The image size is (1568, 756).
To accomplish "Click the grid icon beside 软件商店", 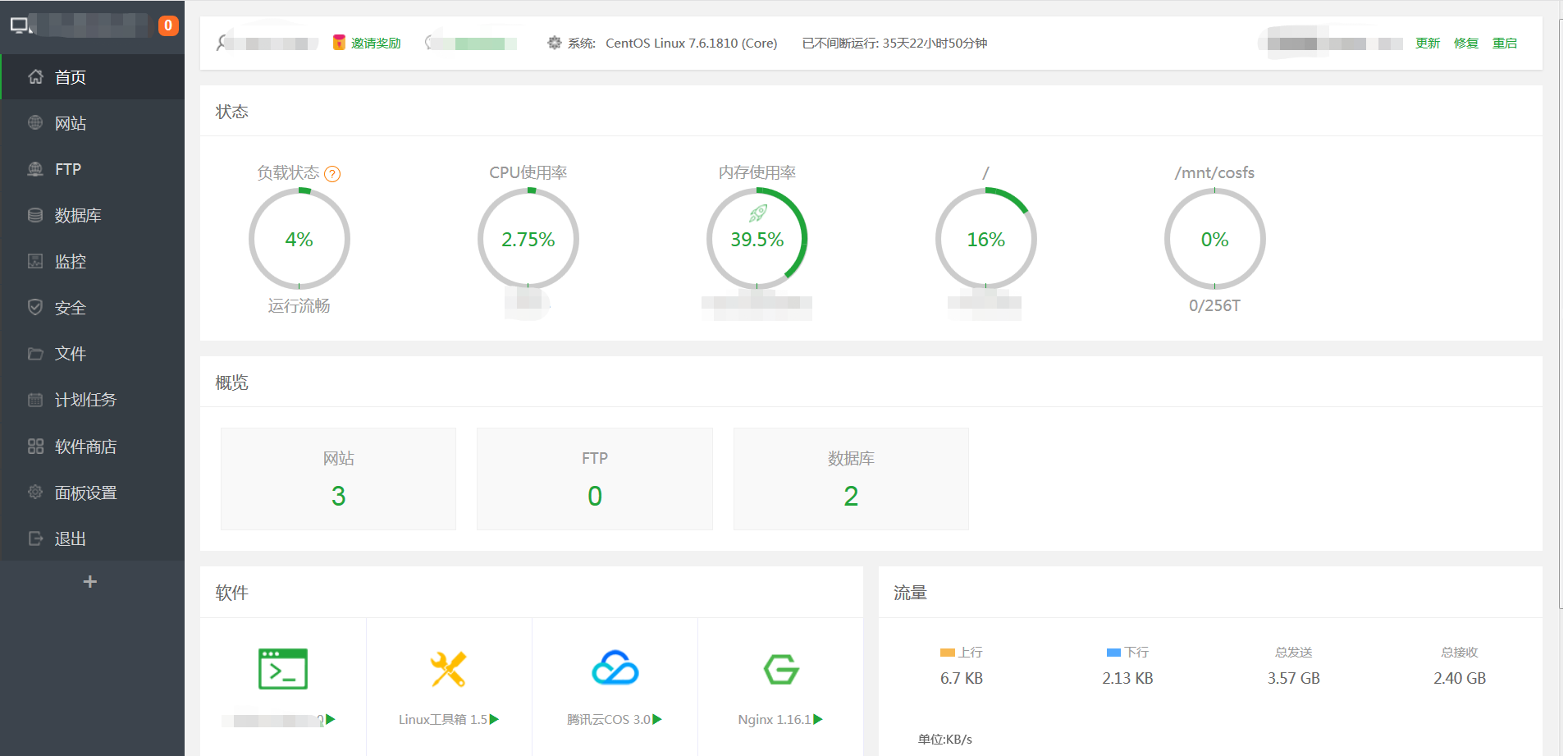I will [35, 447].
